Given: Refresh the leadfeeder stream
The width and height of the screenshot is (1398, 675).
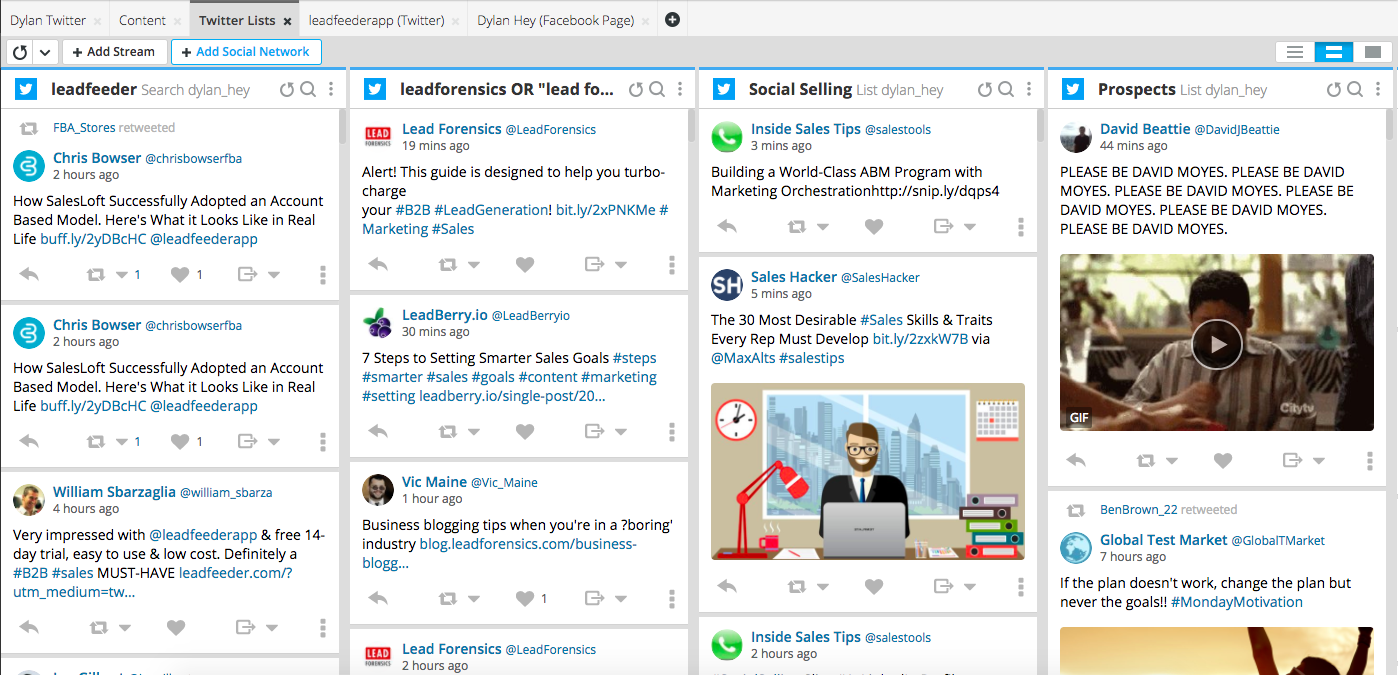Looking at the screenshot, I should (287, 90).
